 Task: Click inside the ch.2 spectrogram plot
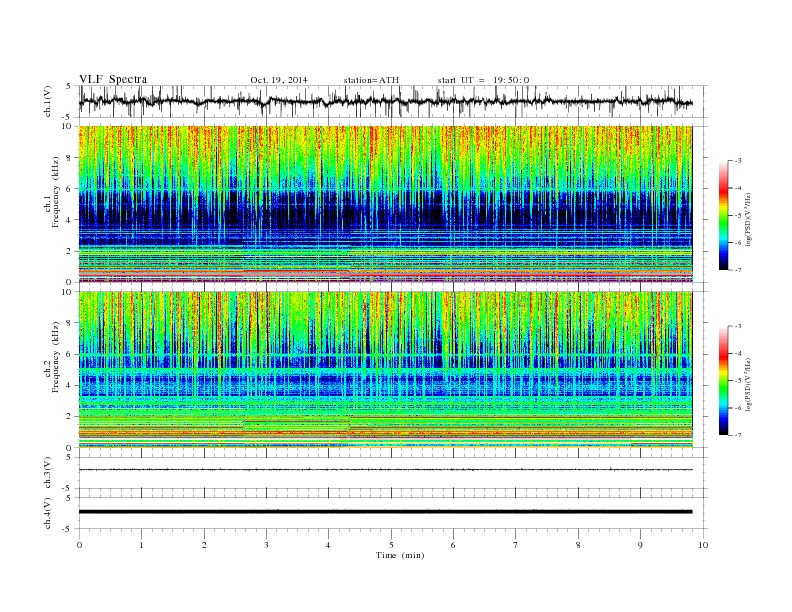point(385,370)
